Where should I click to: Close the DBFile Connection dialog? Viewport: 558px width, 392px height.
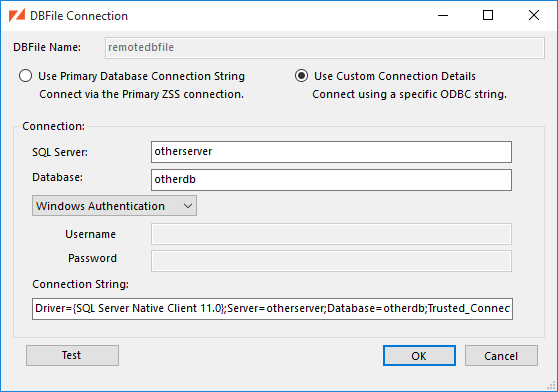point(534,15)
